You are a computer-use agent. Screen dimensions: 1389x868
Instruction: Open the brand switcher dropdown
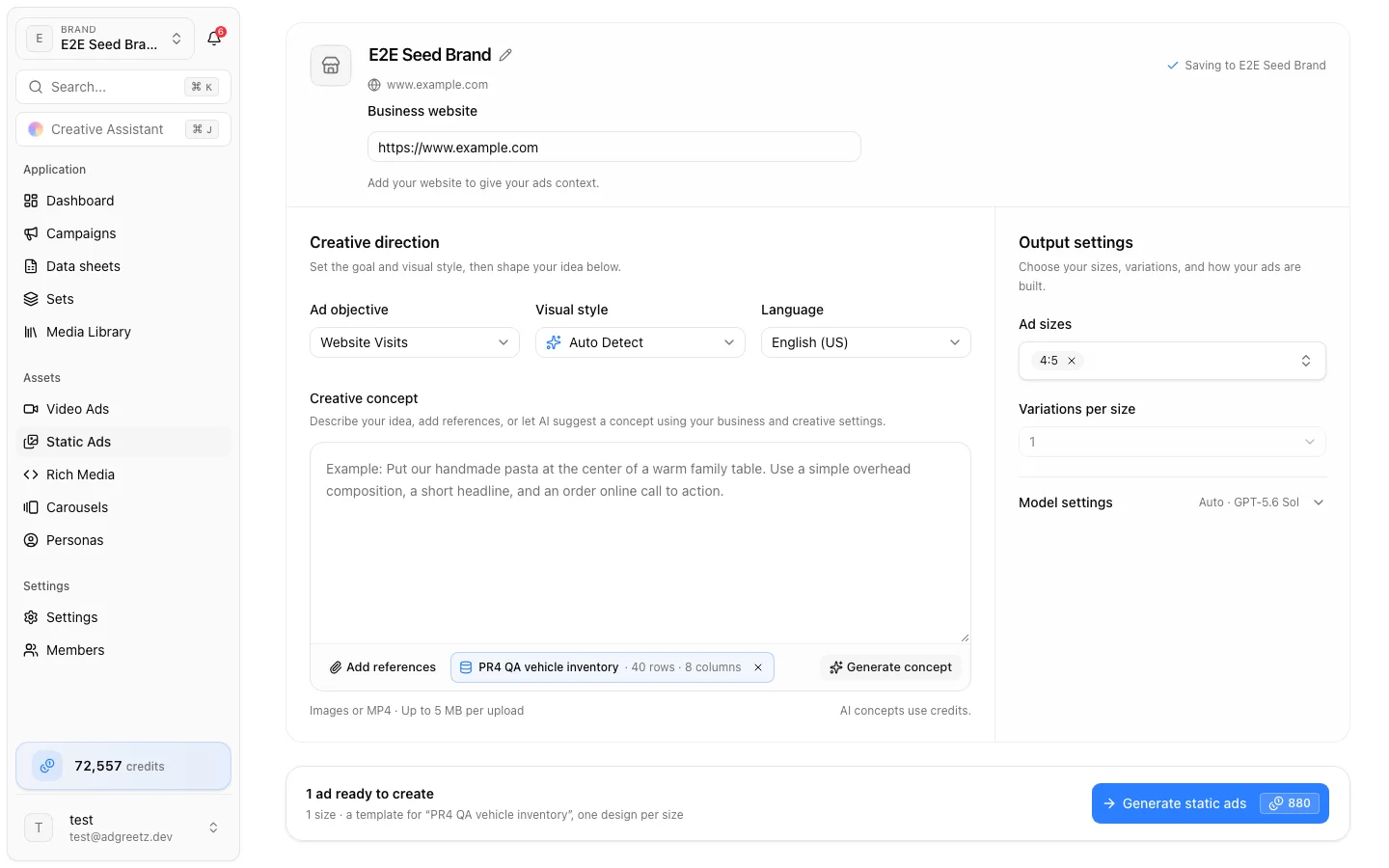click(105, 39)
